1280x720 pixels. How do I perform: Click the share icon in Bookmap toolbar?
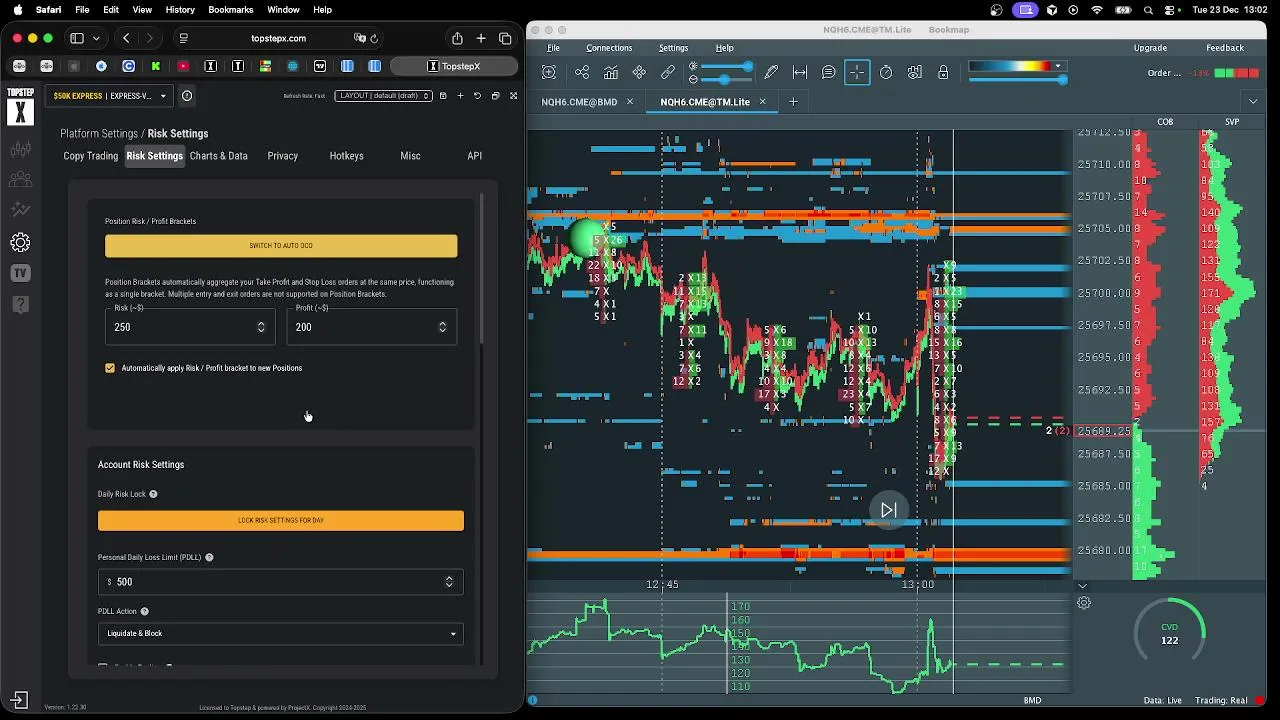582,72
